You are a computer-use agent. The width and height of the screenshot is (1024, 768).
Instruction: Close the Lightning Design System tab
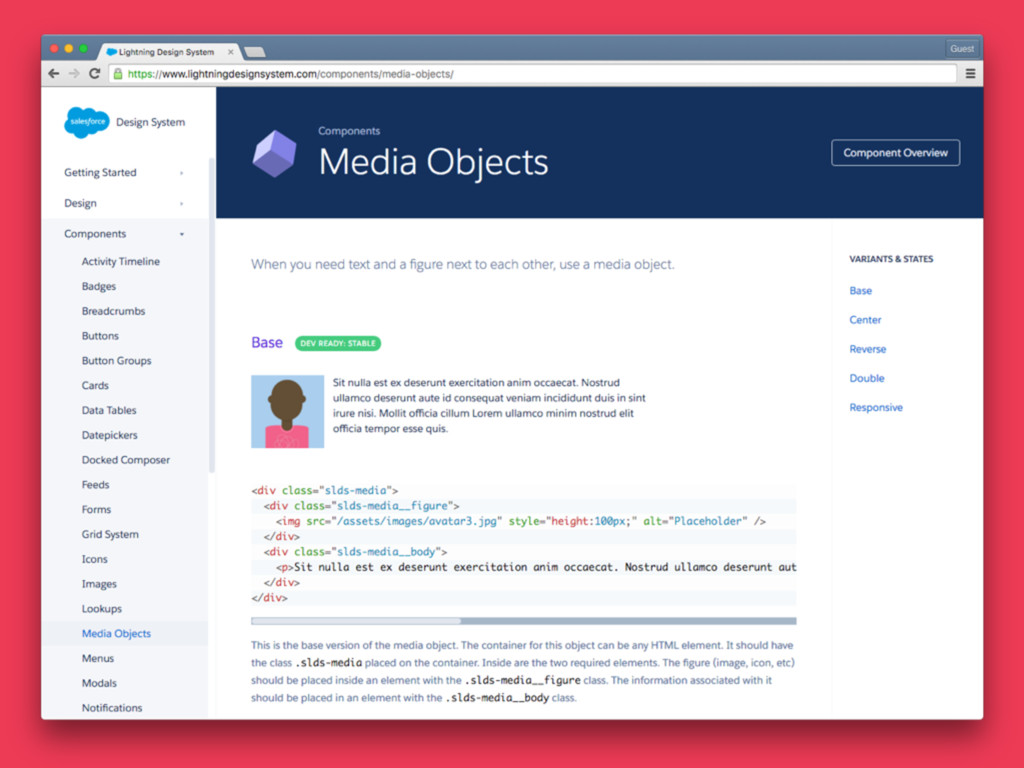pos(231,52)
